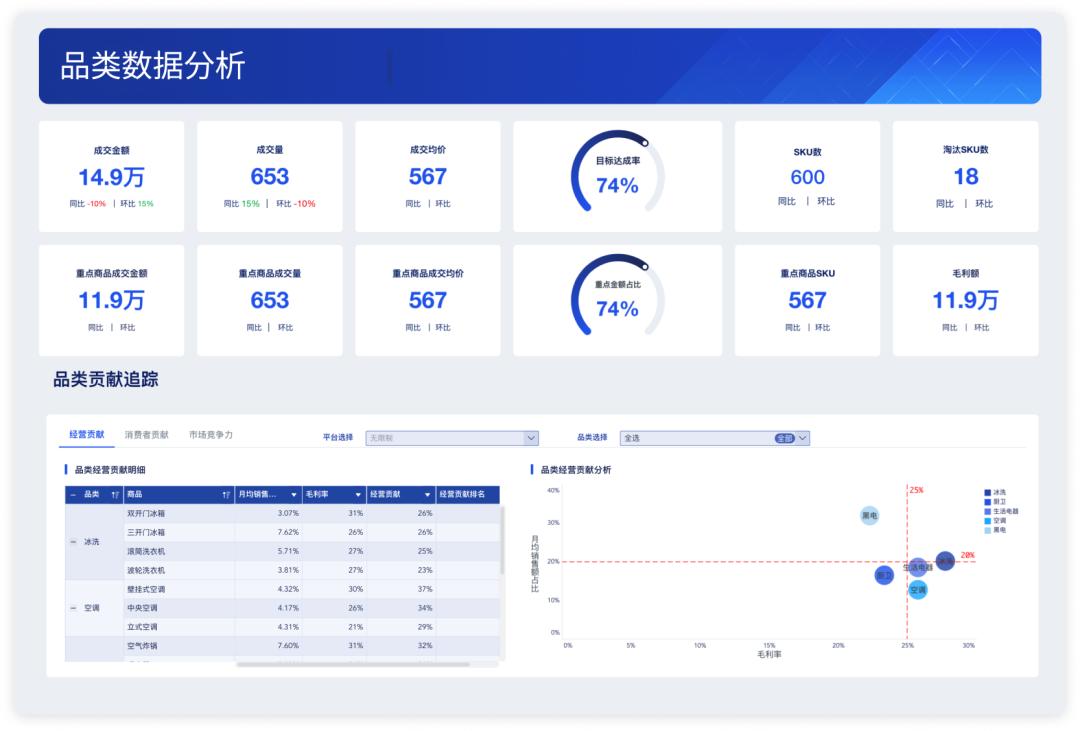Click the 成交量 653 value

(x=270, y=176)
